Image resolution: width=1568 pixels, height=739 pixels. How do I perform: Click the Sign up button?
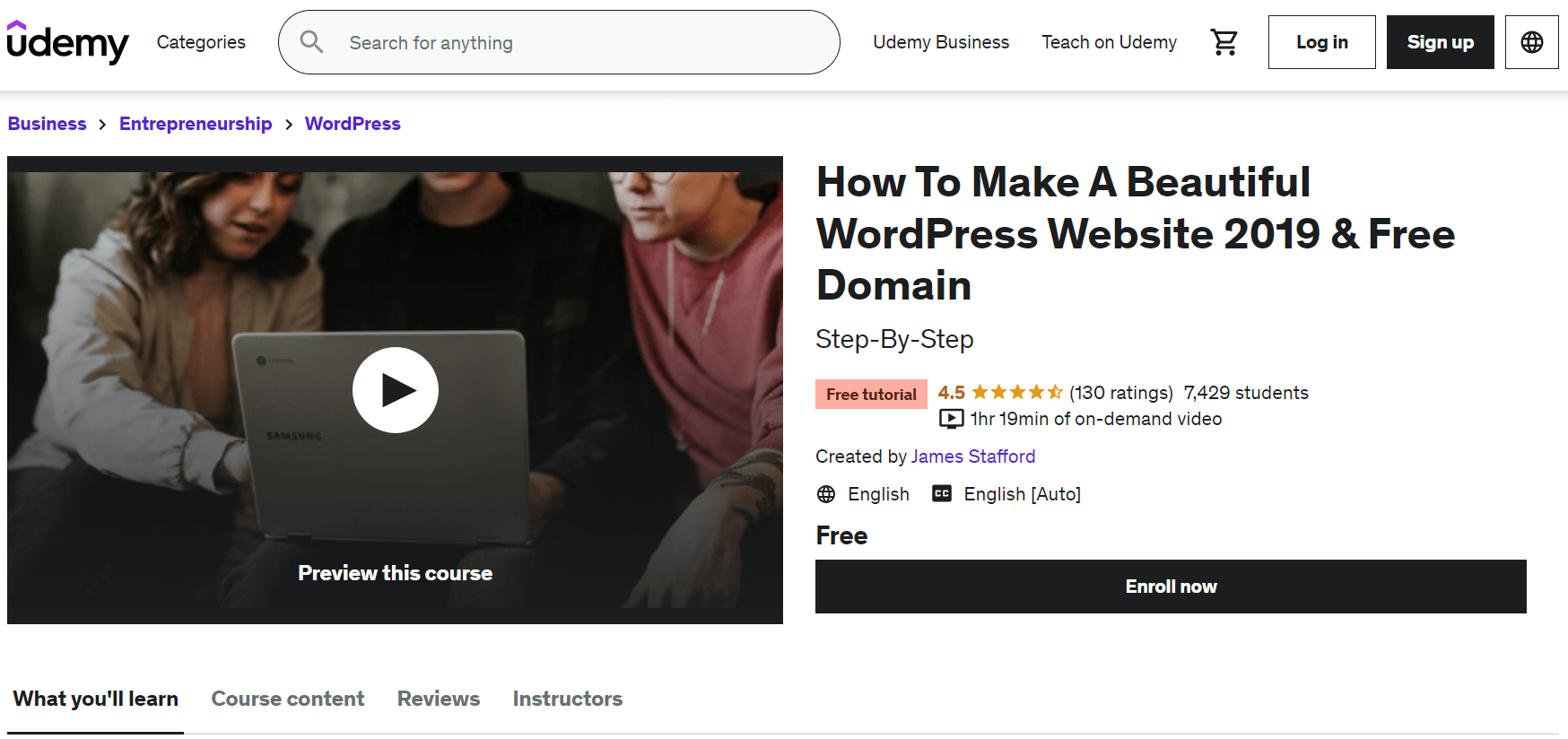pyautogui.click(x=1441, y=42)
